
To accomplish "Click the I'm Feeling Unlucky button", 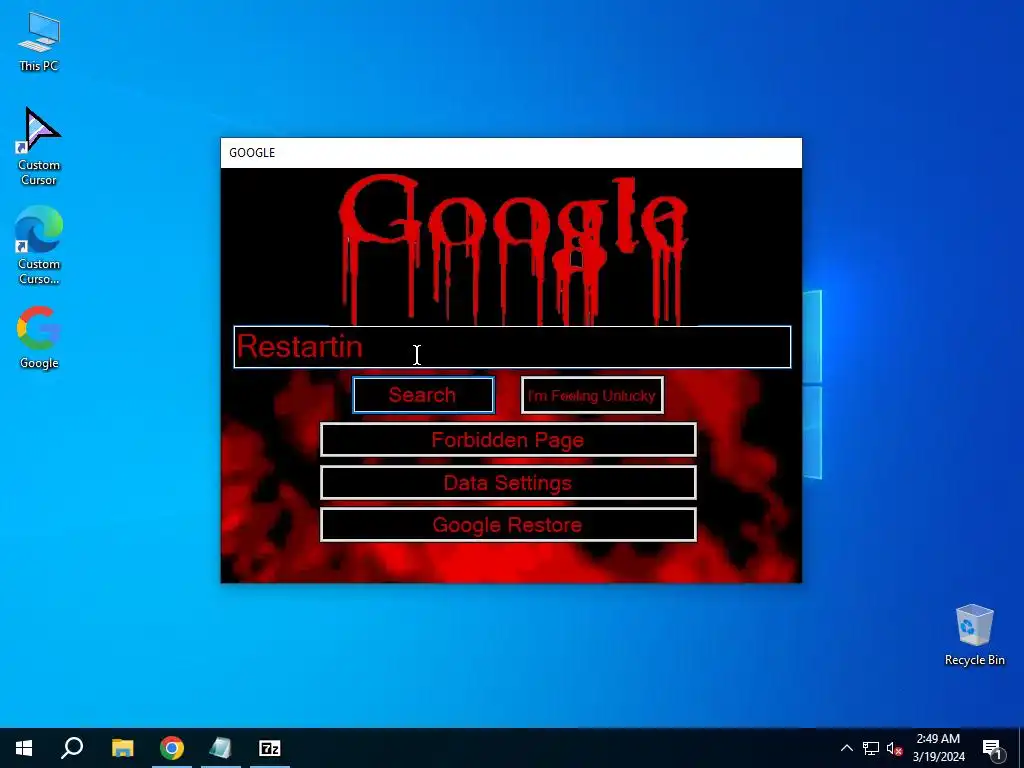I will click(592, 395).
